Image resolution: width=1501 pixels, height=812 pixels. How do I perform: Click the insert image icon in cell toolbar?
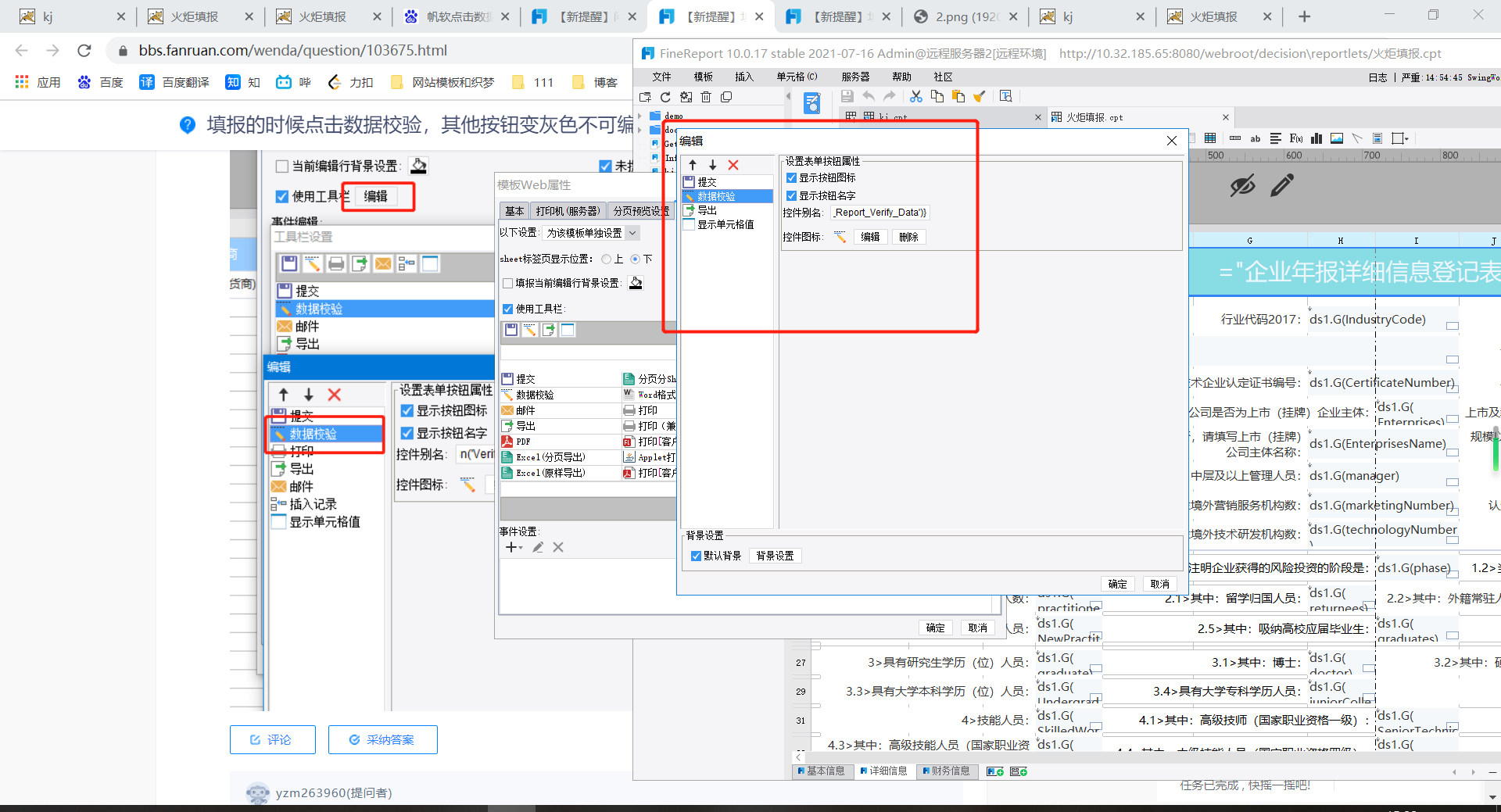click(1337, 138)
